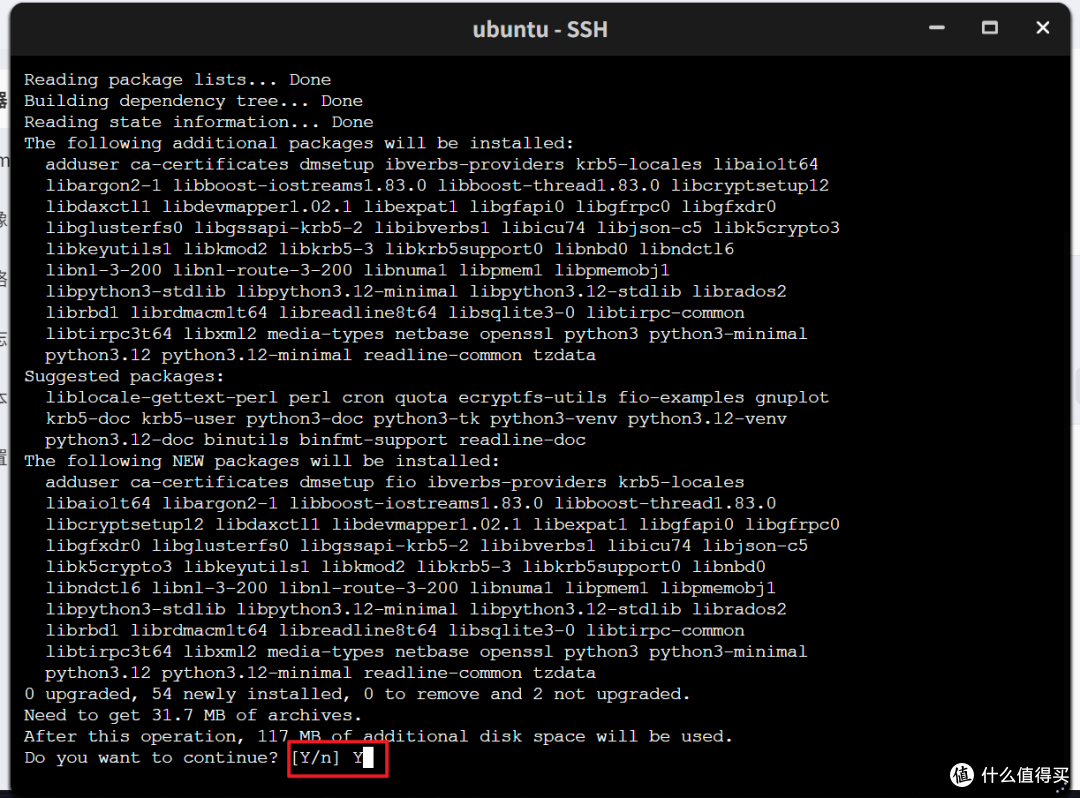Close the ubuntu - SSH window
Screen dimensions: 1080x798
tap(1043, 28)
